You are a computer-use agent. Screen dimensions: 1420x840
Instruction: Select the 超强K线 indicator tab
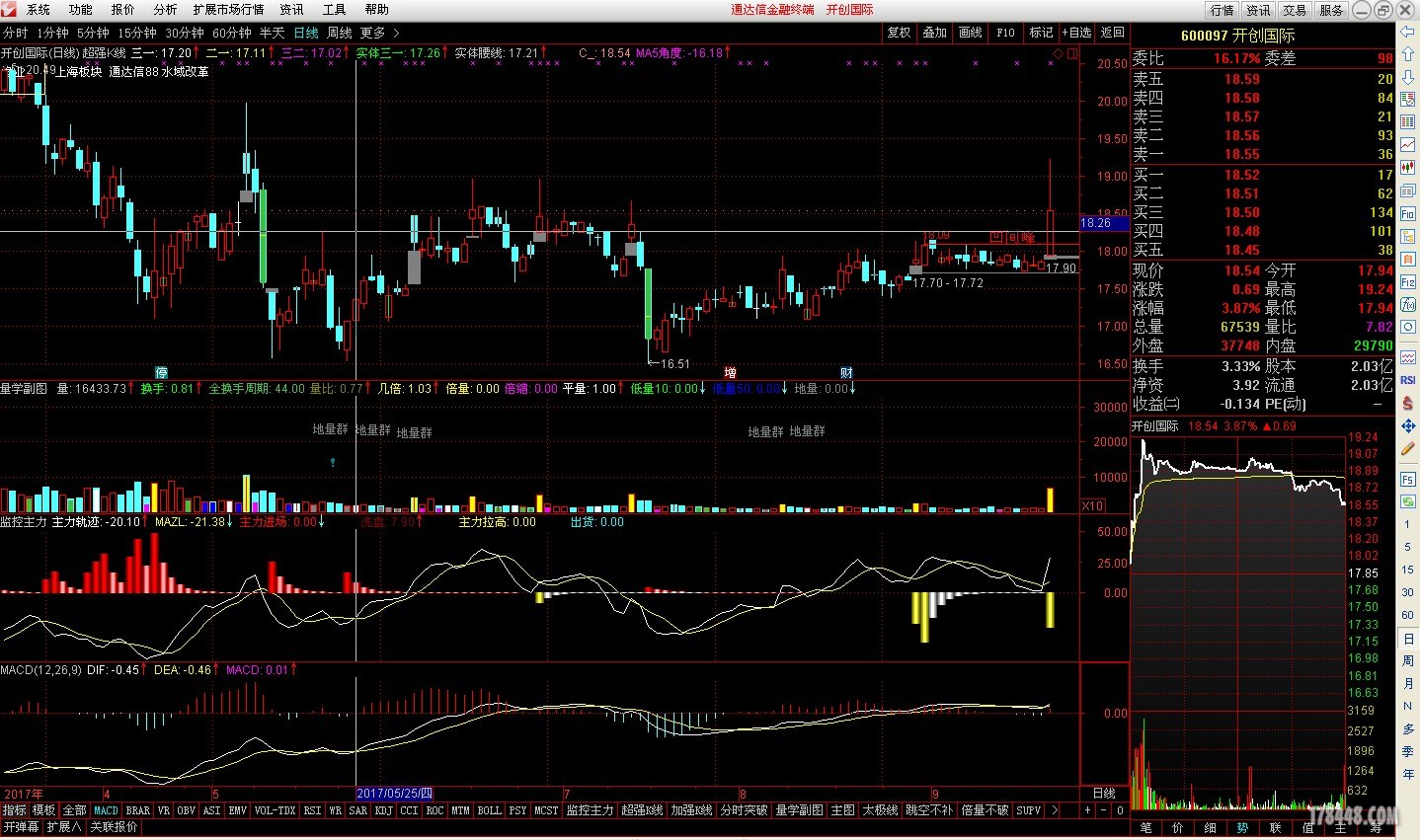(x=642, y=810)
